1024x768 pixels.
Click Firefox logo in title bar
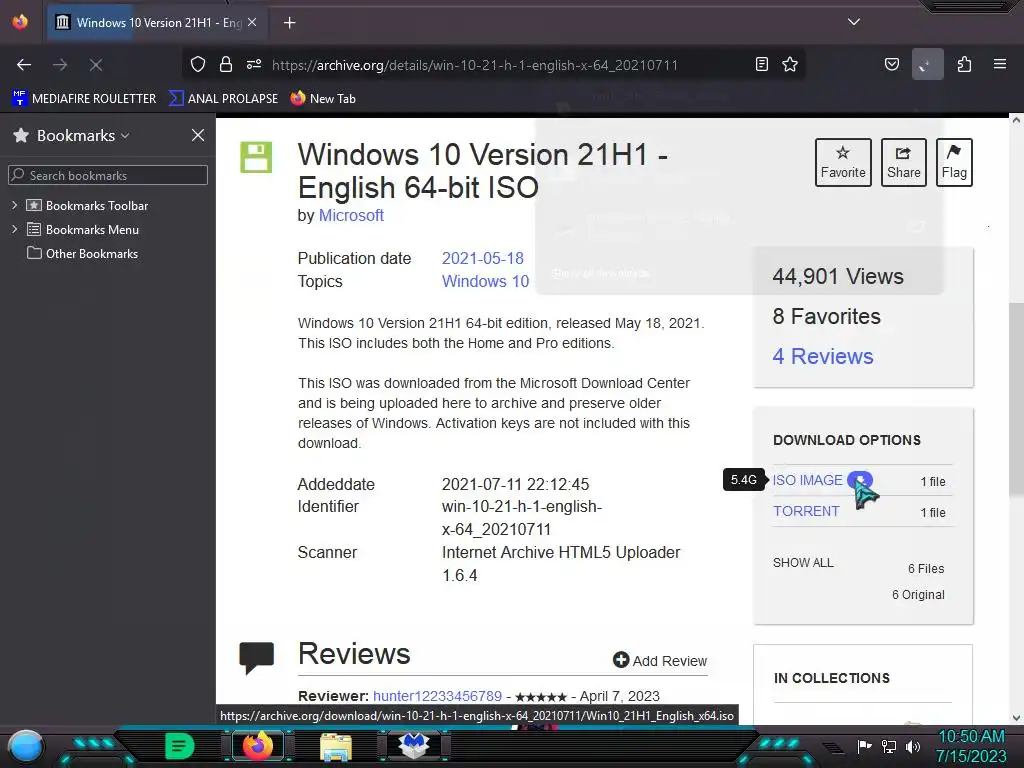(x=20, y=22)
